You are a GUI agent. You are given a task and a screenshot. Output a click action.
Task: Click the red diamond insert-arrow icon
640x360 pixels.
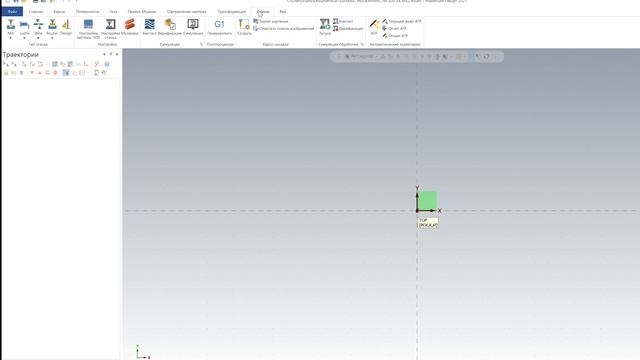tap(55, 73)
